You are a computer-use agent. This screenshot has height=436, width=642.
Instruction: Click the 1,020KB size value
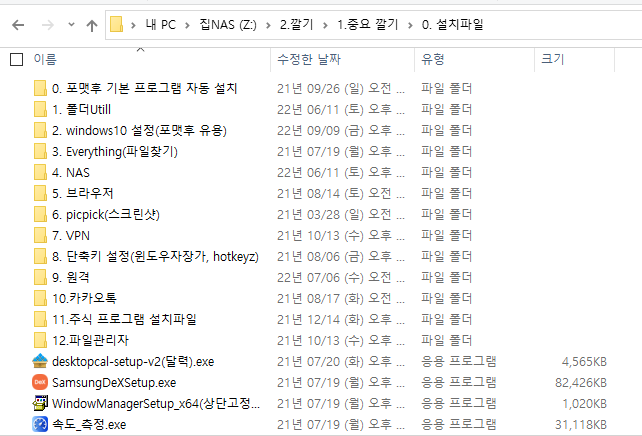pyautogui.click(x=584, y=404)
